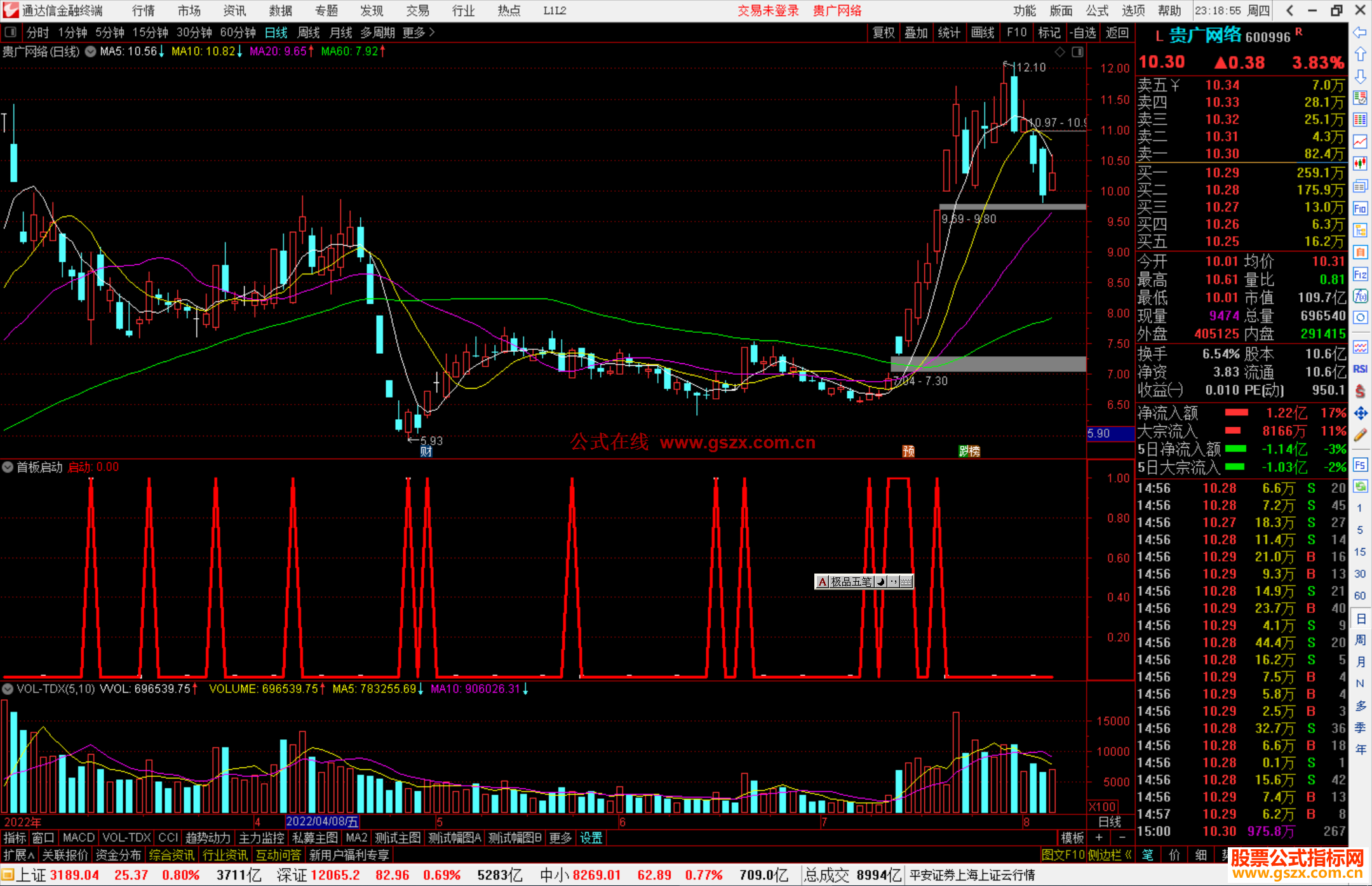Switch to 5-minute period in sidebar
This screenshot has height=886, width=1372.
1359,530
